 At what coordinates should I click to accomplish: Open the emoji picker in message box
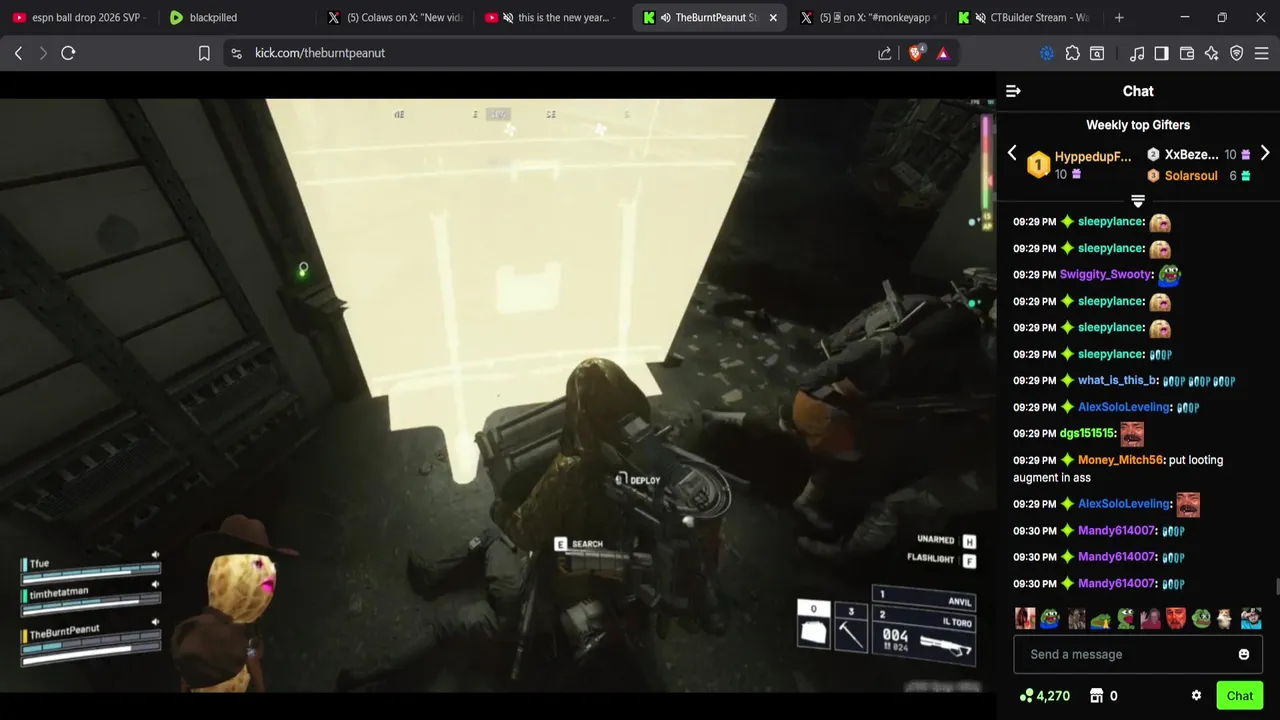(1244, 654)
